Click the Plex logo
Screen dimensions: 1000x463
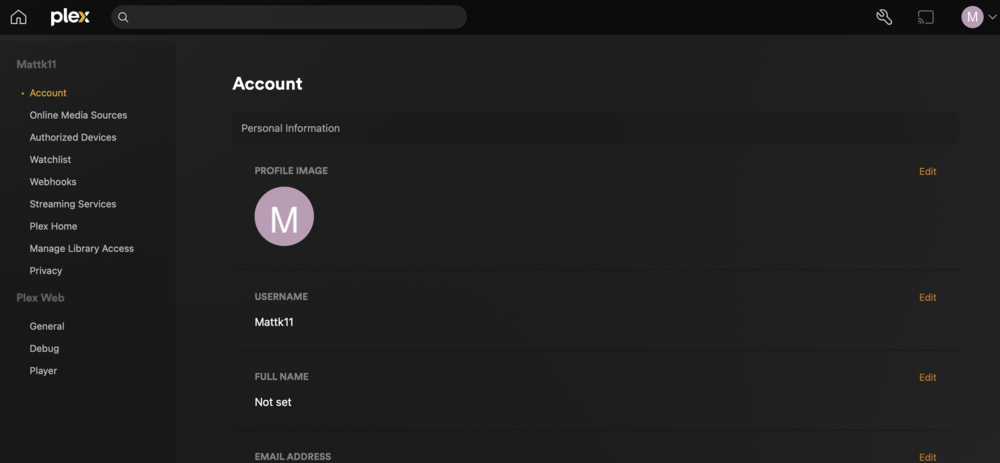[x=70, y=17]
